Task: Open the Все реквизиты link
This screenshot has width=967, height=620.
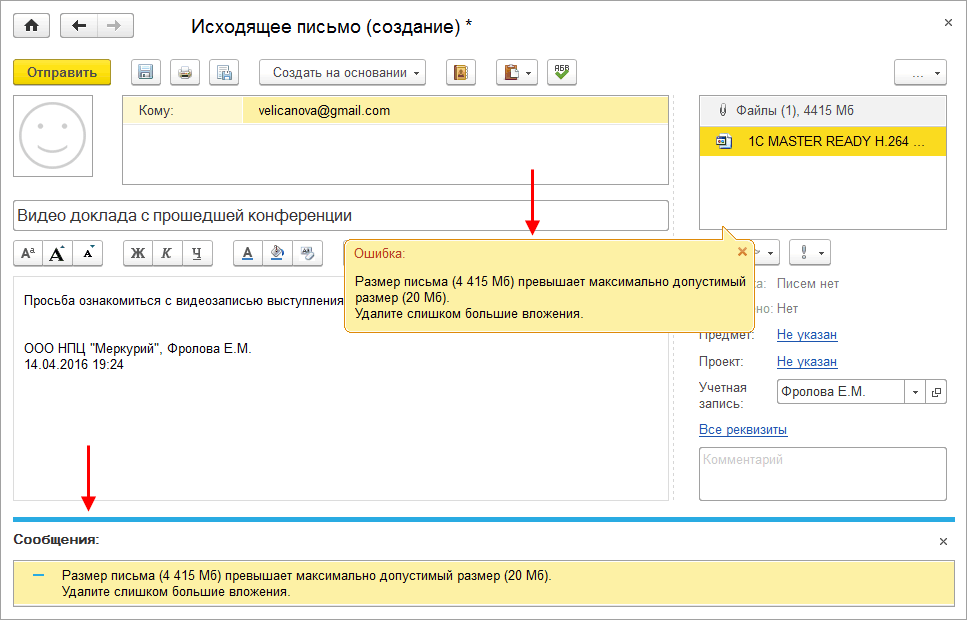Action: (x=743, y=429)
